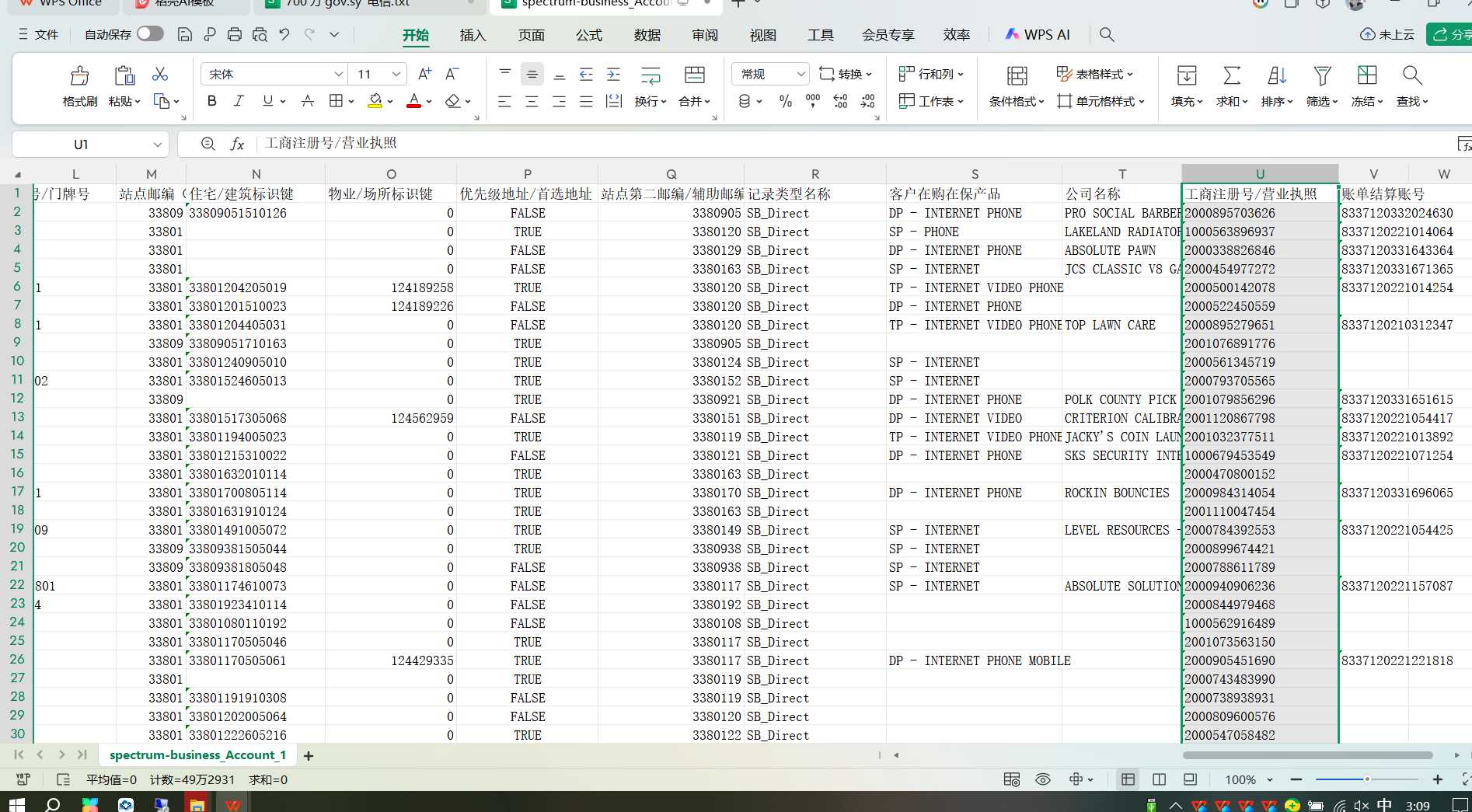Select the Format Painter (格式刷) tool

click(x=79, y=86)
